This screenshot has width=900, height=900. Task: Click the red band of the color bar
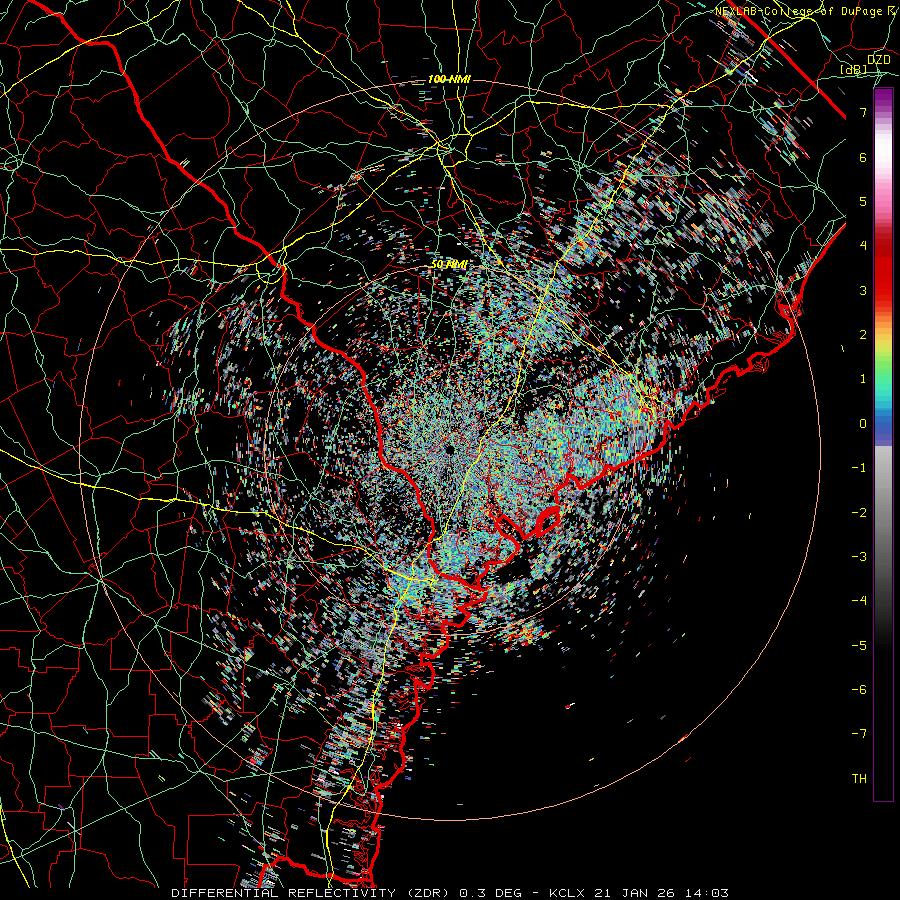[x=883, y=270]
